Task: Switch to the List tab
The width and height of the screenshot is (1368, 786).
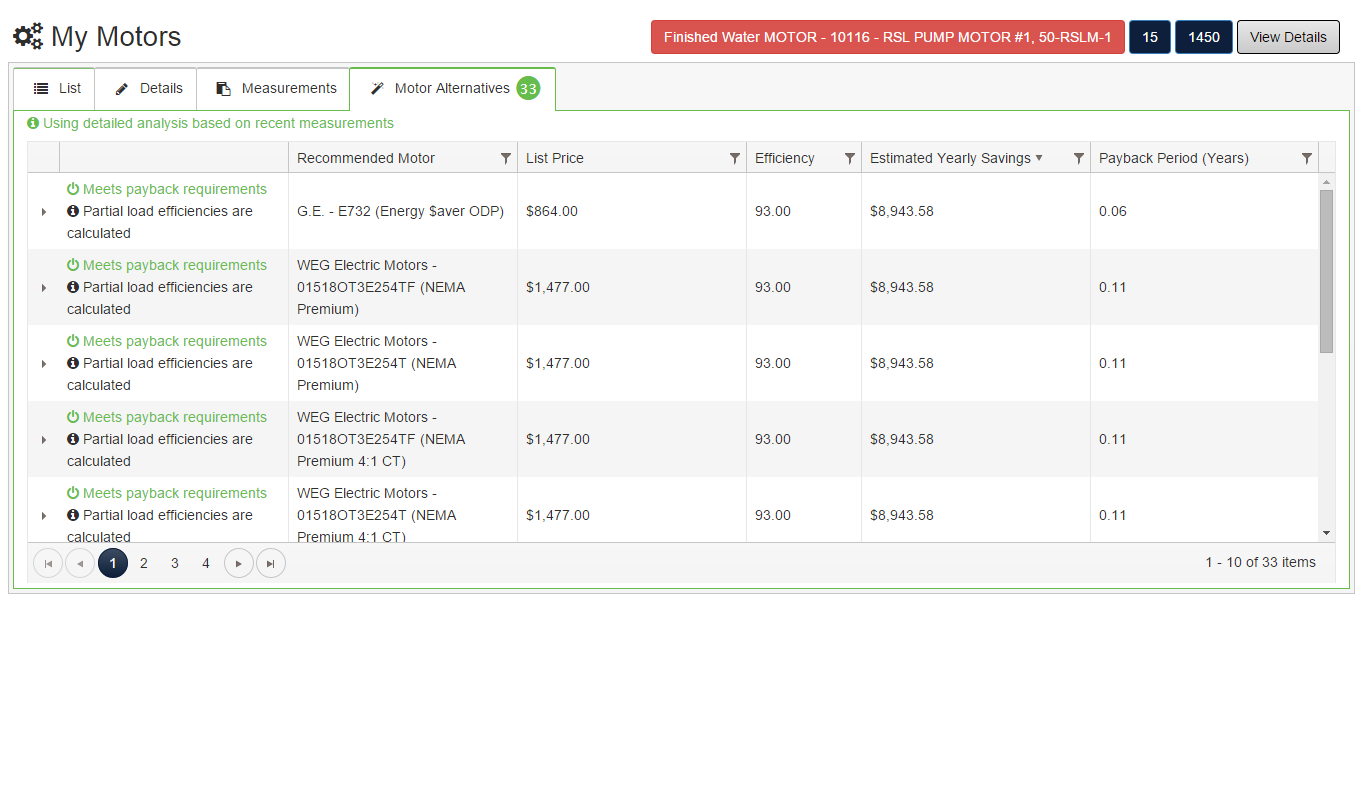Action: pyautogui.click(x=56, y=88)
